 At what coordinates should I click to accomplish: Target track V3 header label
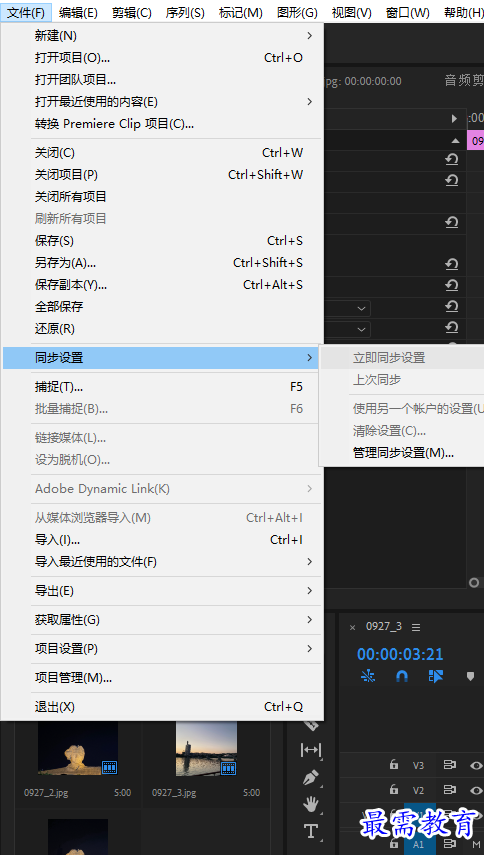click(x=418, y=765)
